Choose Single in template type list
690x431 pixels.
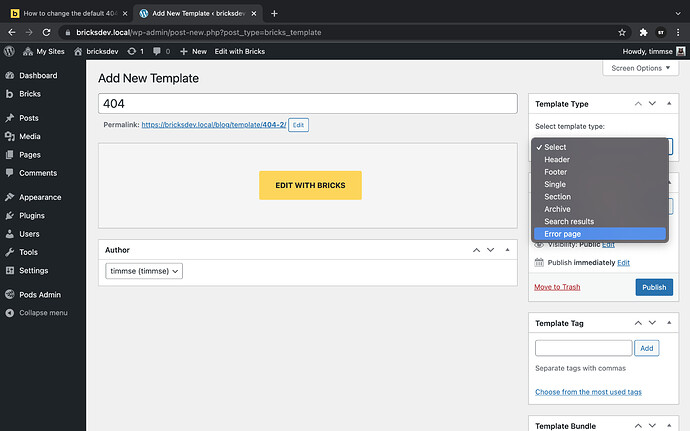(x=600, y=184)
